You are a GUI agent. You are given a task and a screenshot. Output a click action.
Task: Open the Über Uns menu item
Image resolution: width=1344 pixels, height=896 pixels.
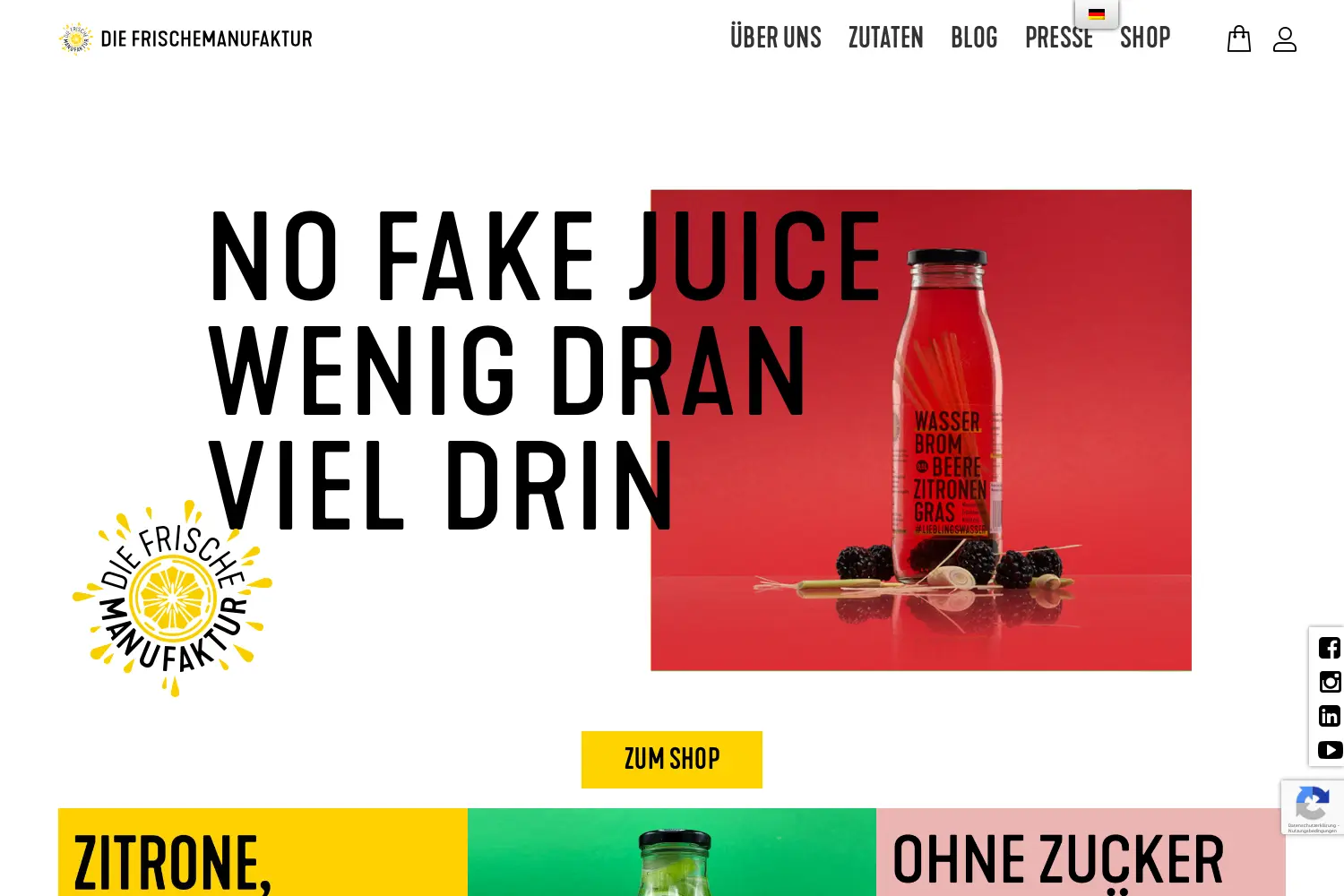coord(776,38)
